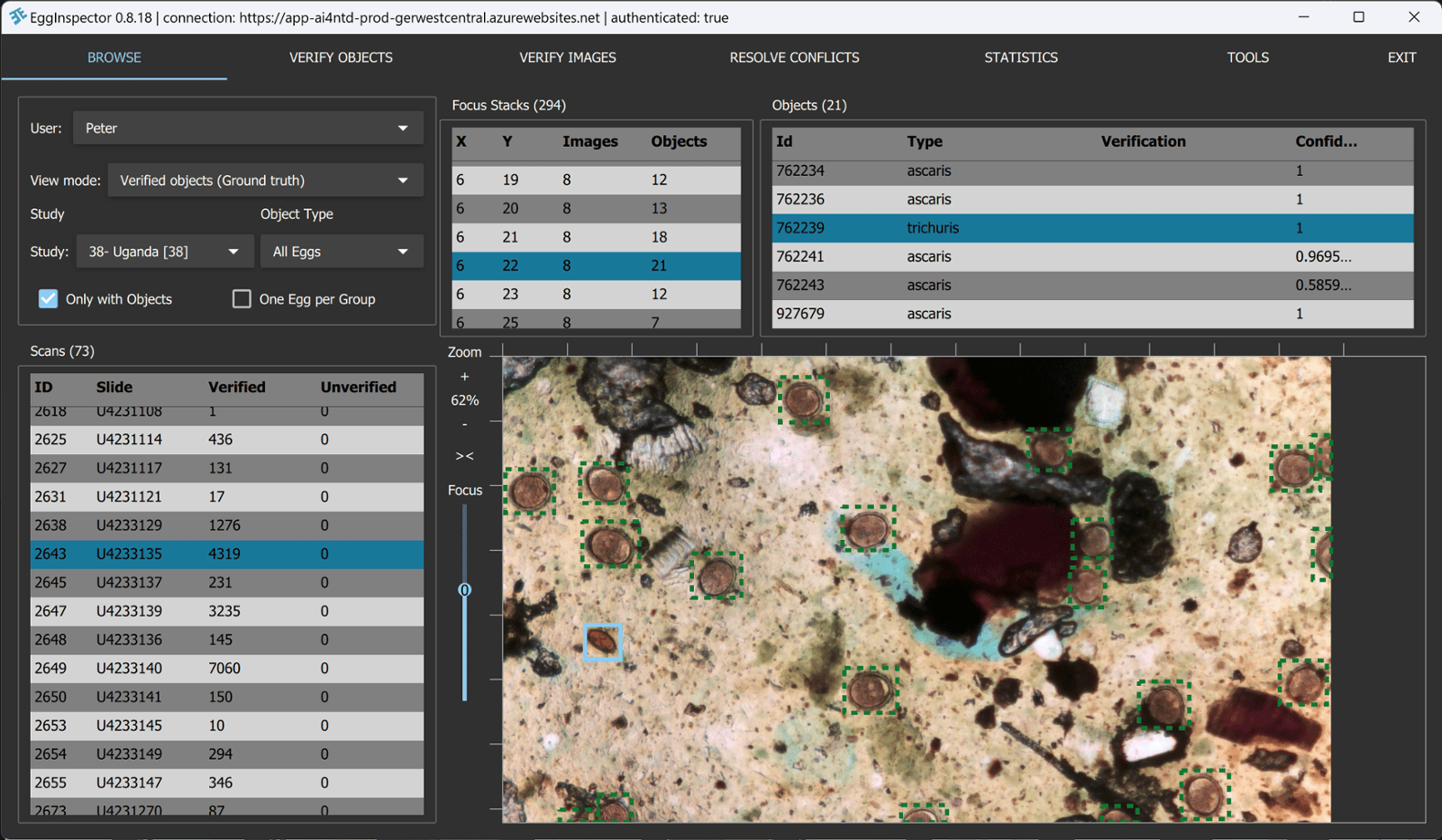The width and height of the screenshot is (1442, 840).
Task: Select the blue-boxed trichuris egg in image
Action: coord(602,642)
